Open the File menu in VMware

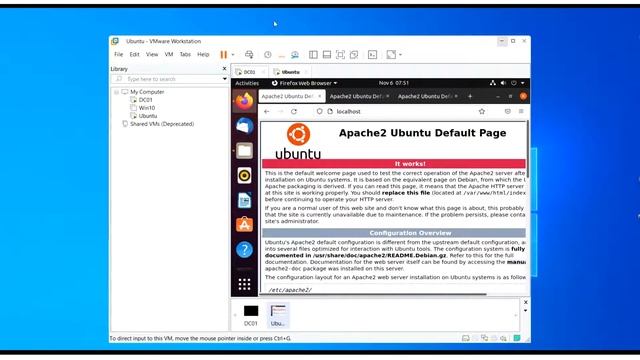point(118,54)
